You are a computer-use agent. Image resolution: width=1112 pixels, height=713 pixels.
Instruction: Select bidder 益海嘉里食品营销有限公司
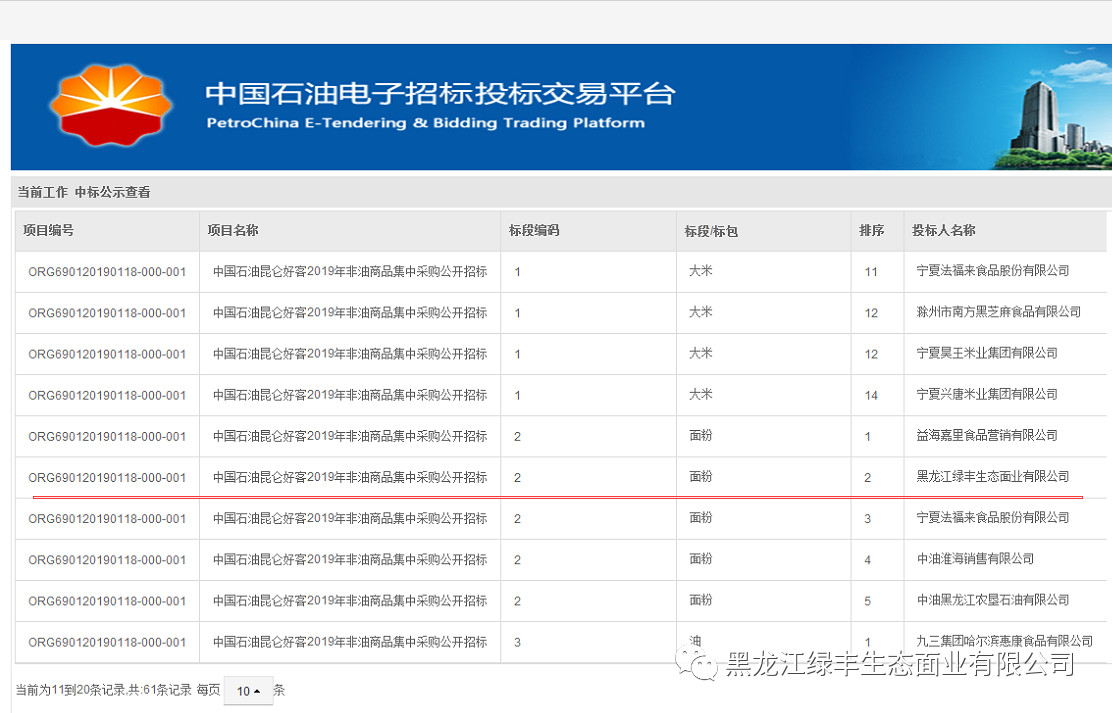click(986, 435)
